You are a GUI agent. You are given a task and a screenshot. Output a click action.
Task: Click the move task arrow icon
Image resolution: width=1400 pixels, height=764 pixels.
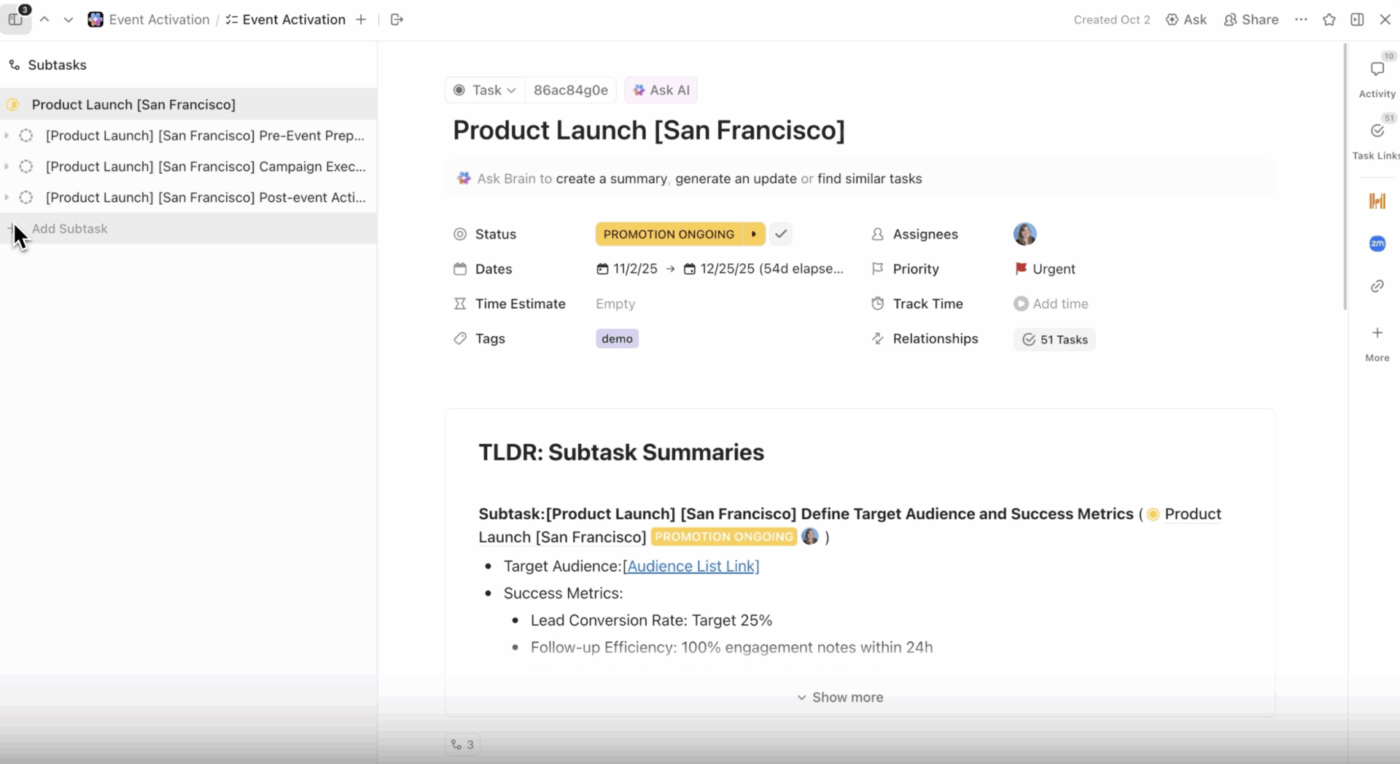397,19
